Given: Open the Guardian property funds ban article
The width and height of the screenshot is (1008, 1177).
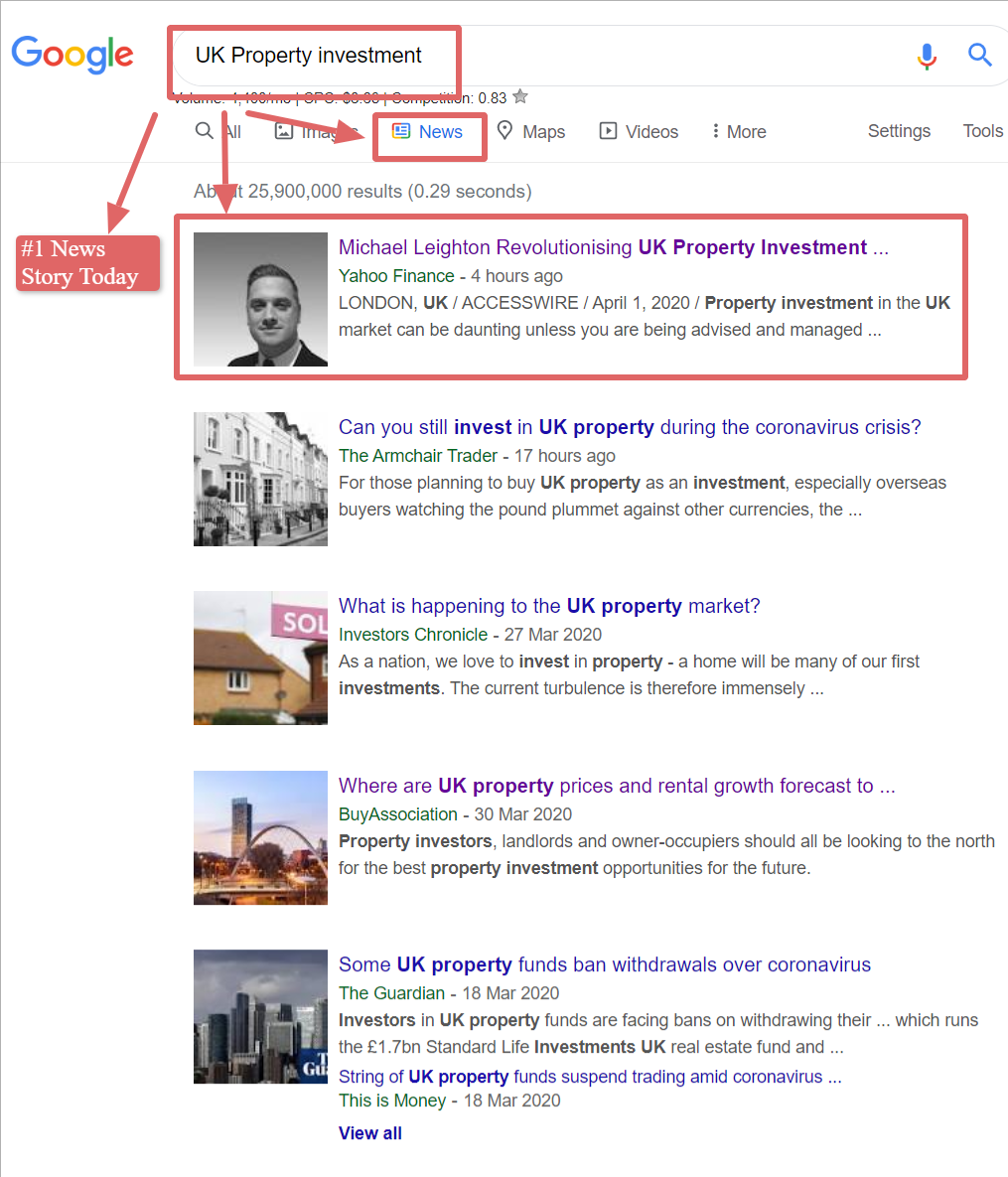Looking at the screenshot, I should click(604, 964).
